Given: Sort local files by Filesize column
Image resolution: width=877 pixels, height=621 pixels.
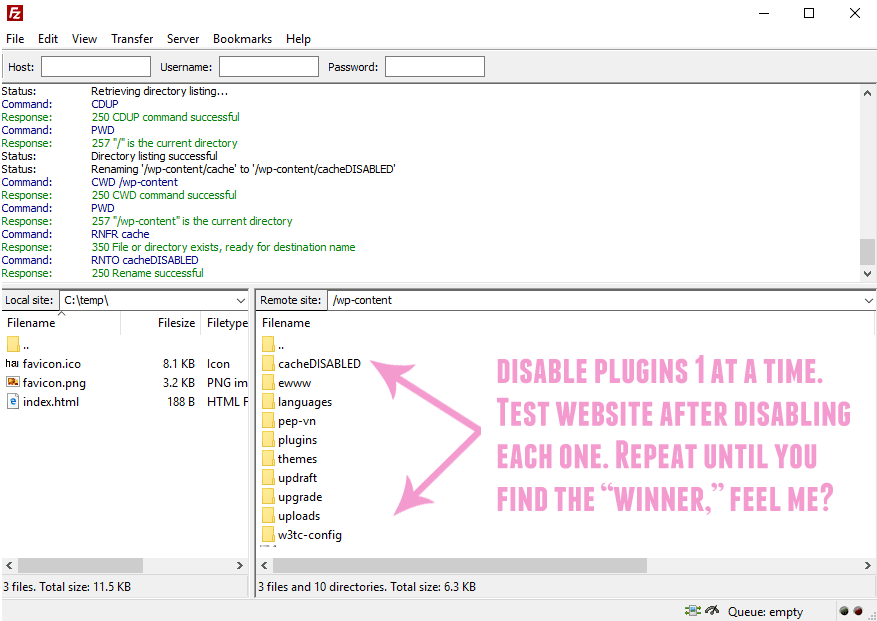Looking at the screenshot, I should coord(161,323).
